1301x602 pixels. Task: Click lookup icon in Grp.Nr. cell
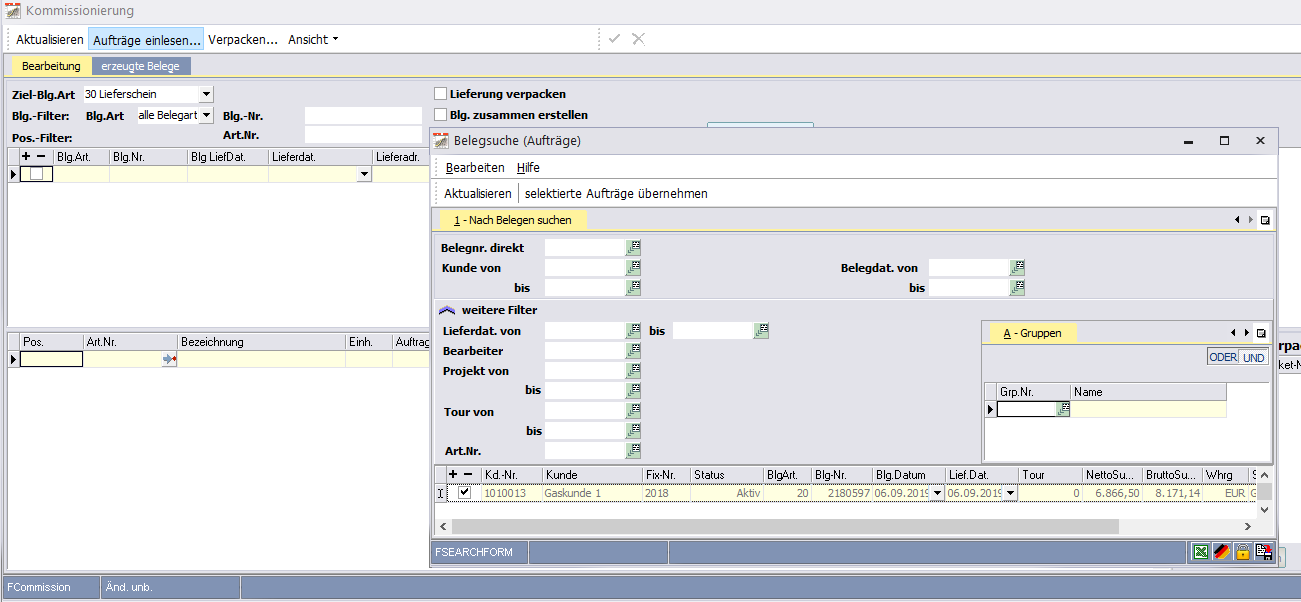click(1063, 409)
